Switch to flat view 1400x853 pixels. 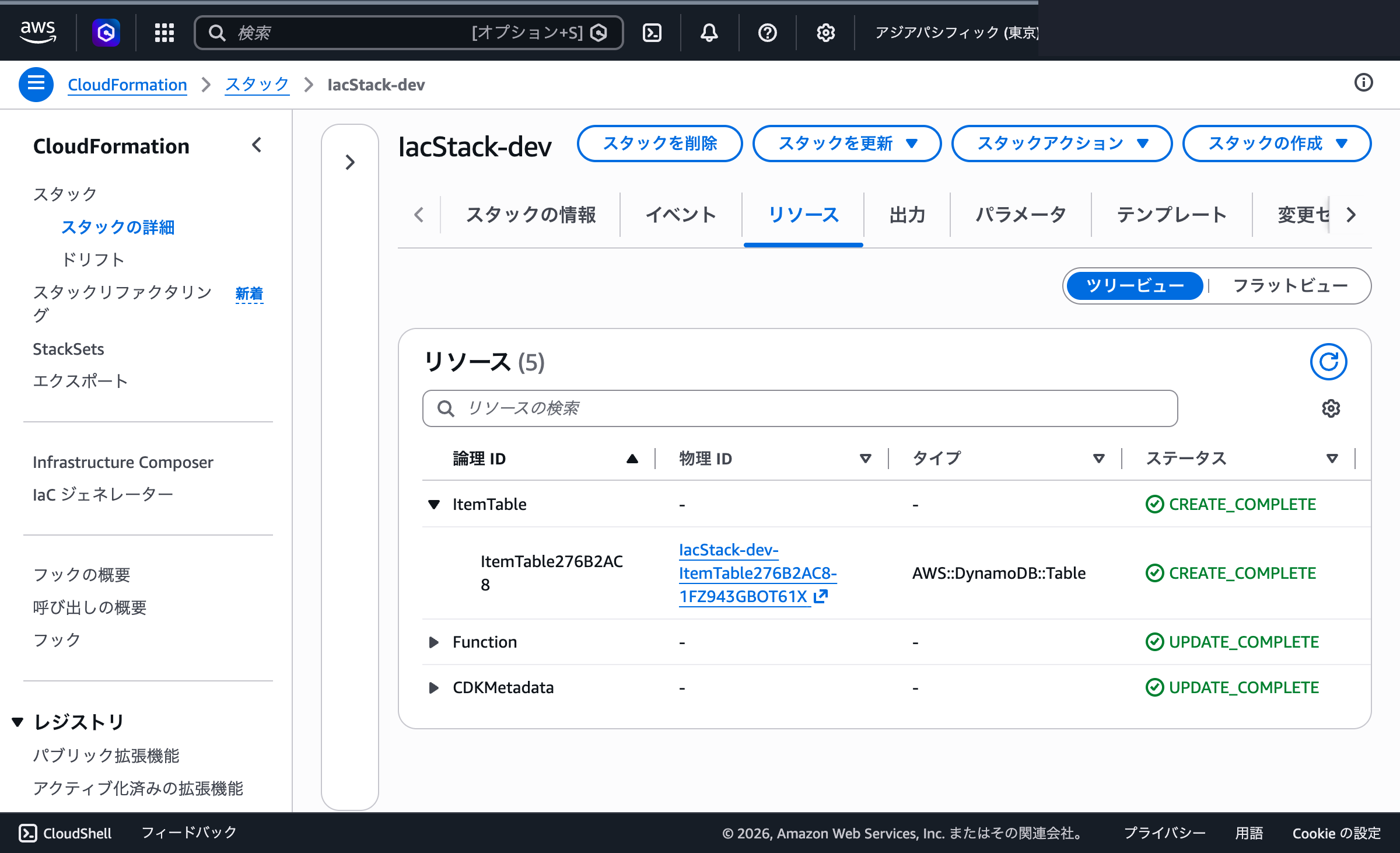(x=1290, y=286)
